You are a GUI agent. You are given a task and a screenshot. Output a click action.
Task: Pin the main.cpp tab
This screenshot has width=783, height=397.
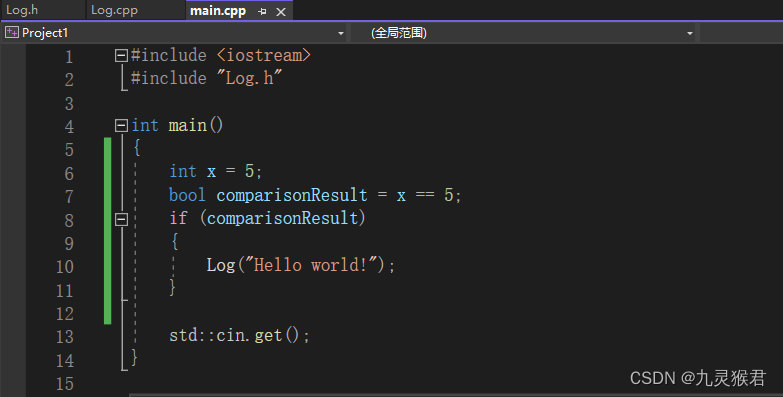(262, 11)
